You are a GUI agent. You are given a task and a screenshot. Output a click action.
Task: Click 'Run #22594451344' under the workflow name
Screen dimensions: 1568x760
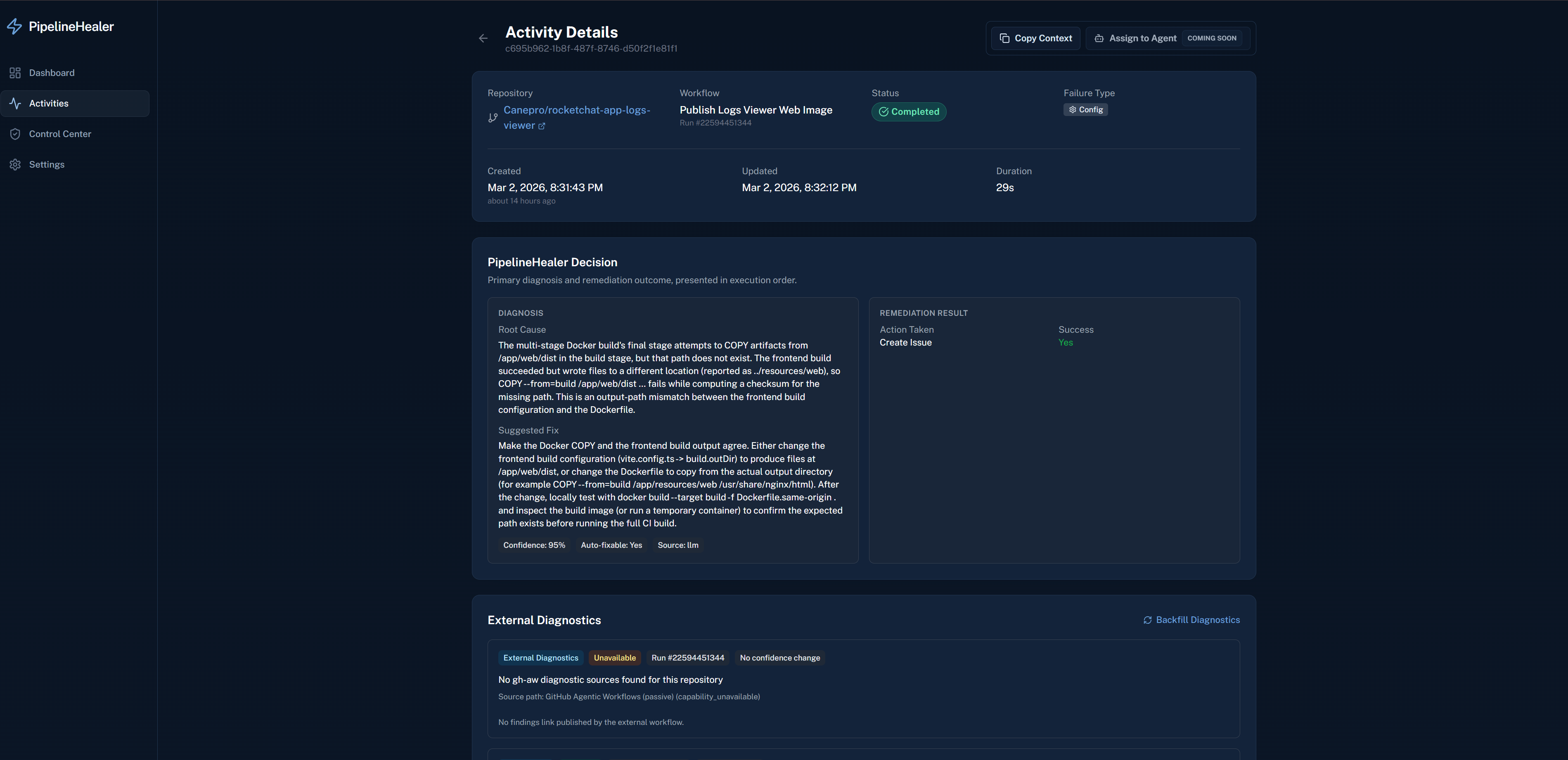click(715, 123)
